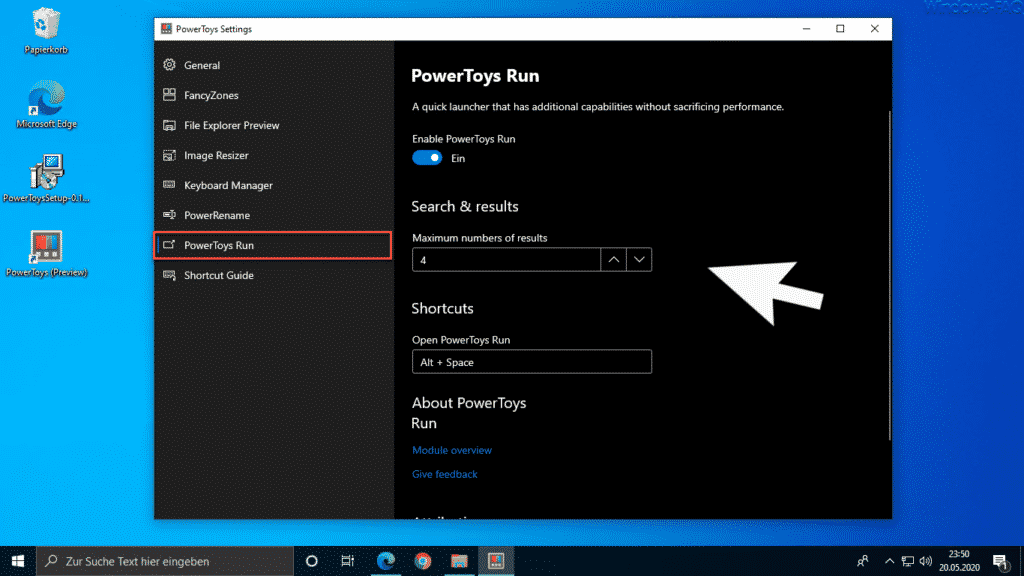Click the PowerRename icon
The height and width of the screenshot is (576, 1024).
click(170, 215)
